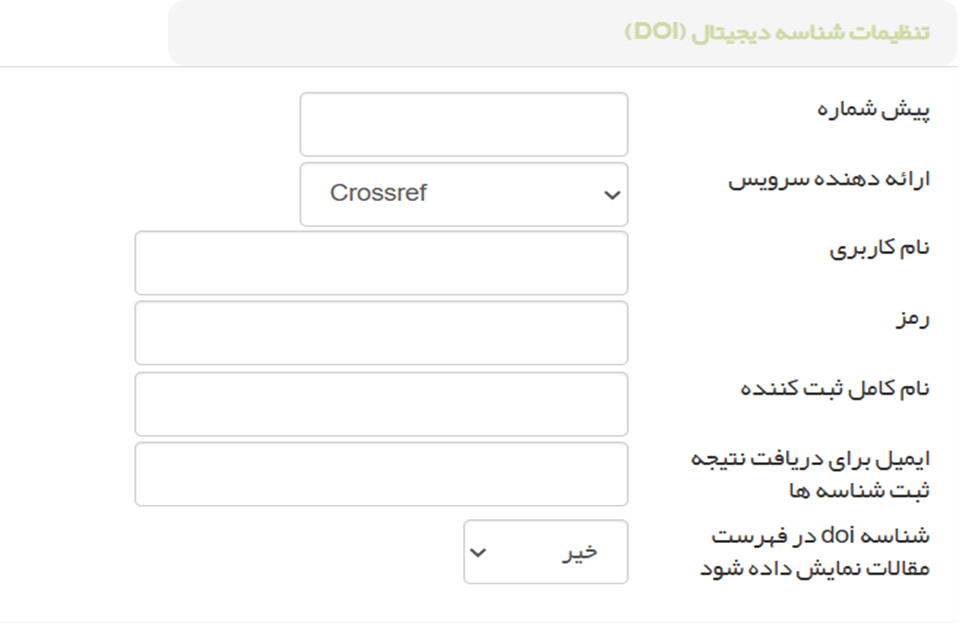Open the ارائه دهنده سرویس service provider dropdown
Image resolution: width=975 pixels, height=623 pixels.
click(x=464, y=195)
